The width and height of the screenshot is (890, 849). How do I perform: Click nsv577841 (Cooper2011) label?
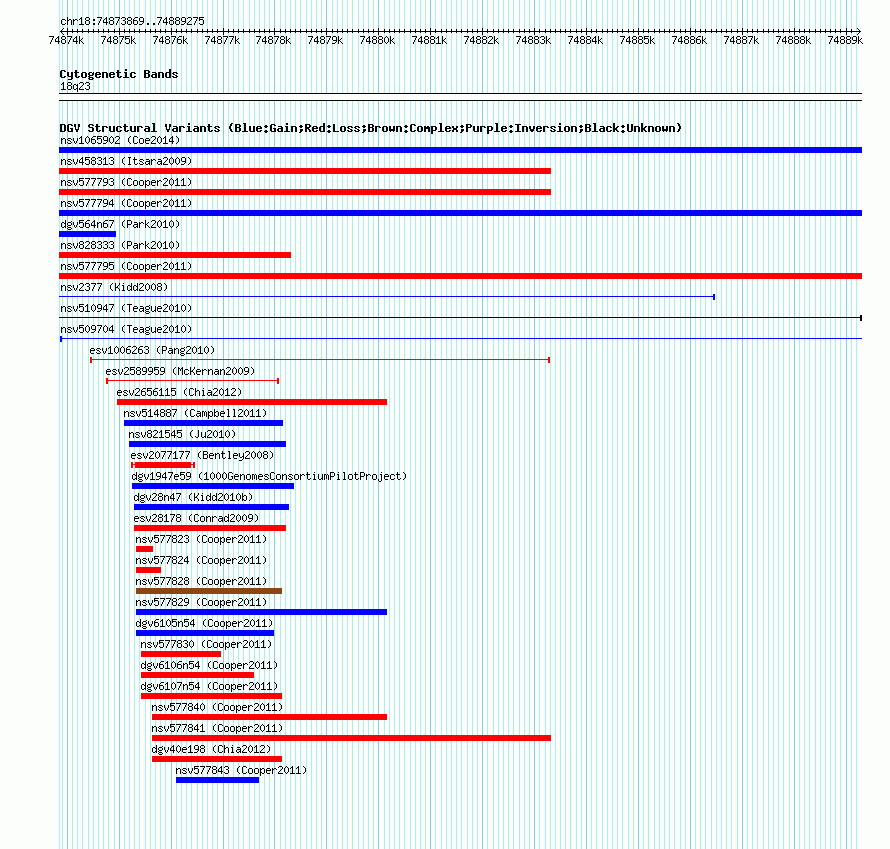click(x=217, y=728)
